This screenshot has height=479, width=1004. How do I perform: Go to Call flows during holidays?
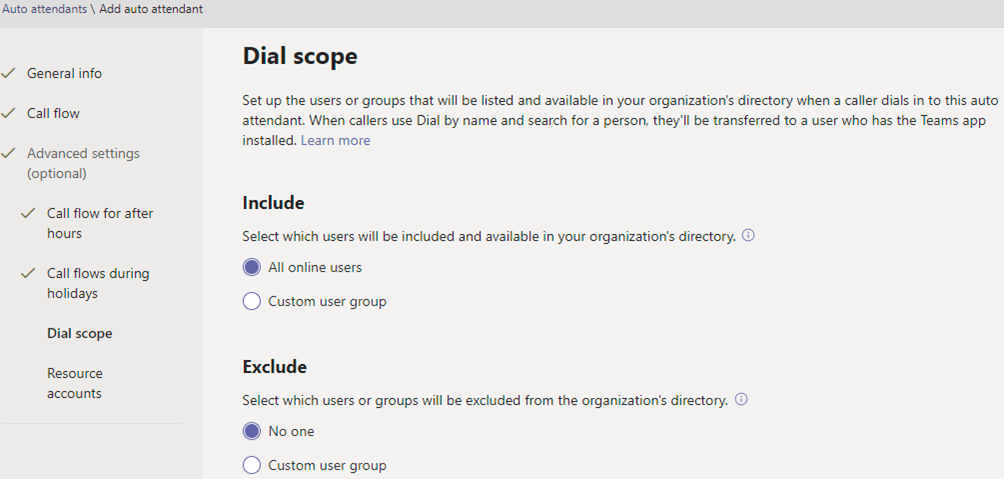pos(98,283)
